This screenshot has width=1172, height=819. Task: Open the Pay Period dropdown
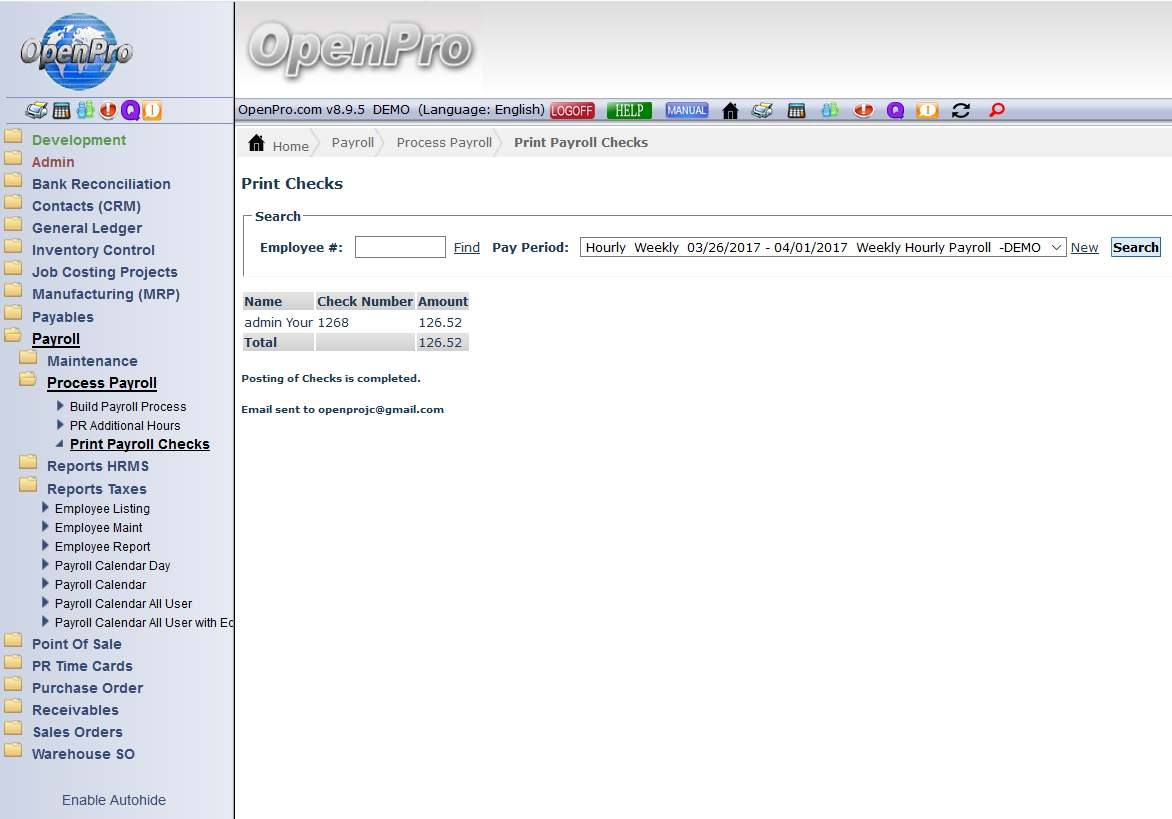point(823,247)
